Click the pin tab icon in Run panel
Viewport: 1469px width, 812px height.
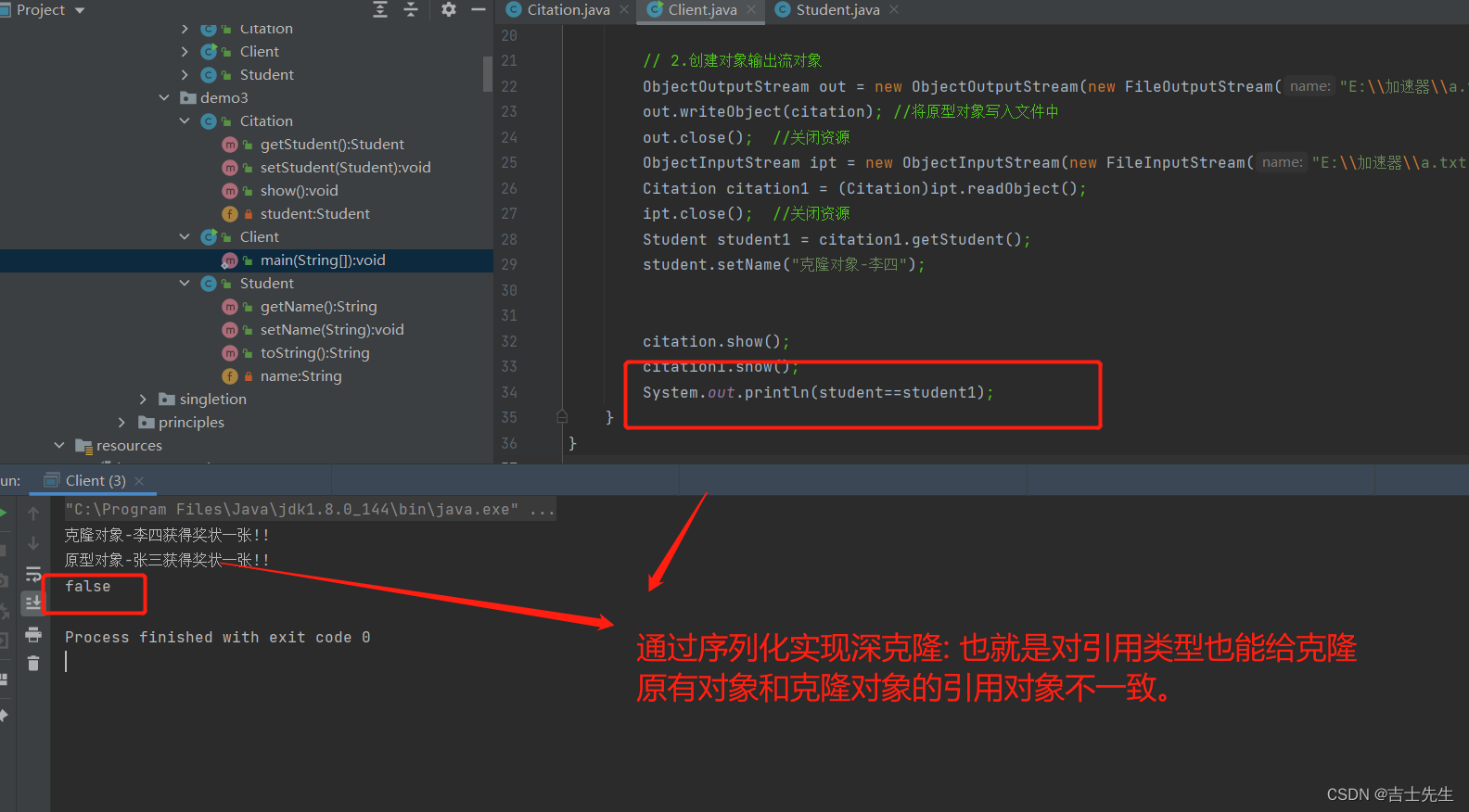[x=4, y=715]
